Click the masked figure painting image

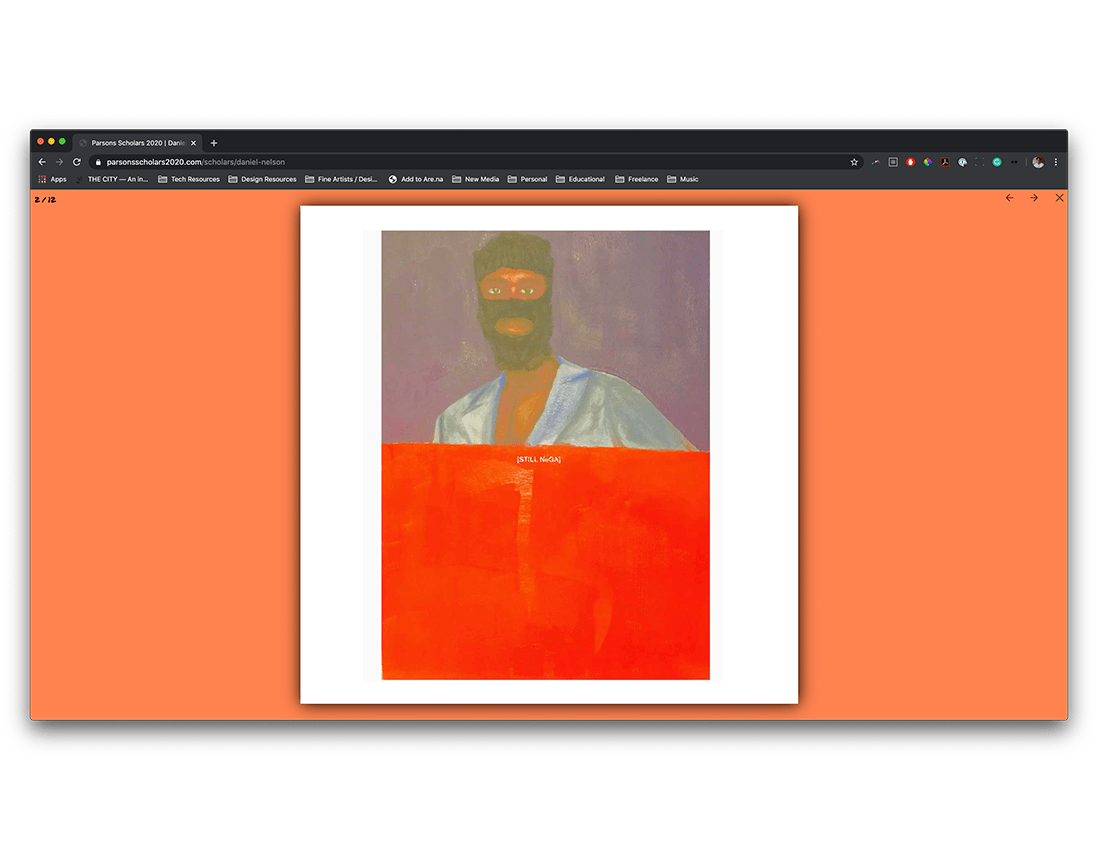click(x=545, y=455)
